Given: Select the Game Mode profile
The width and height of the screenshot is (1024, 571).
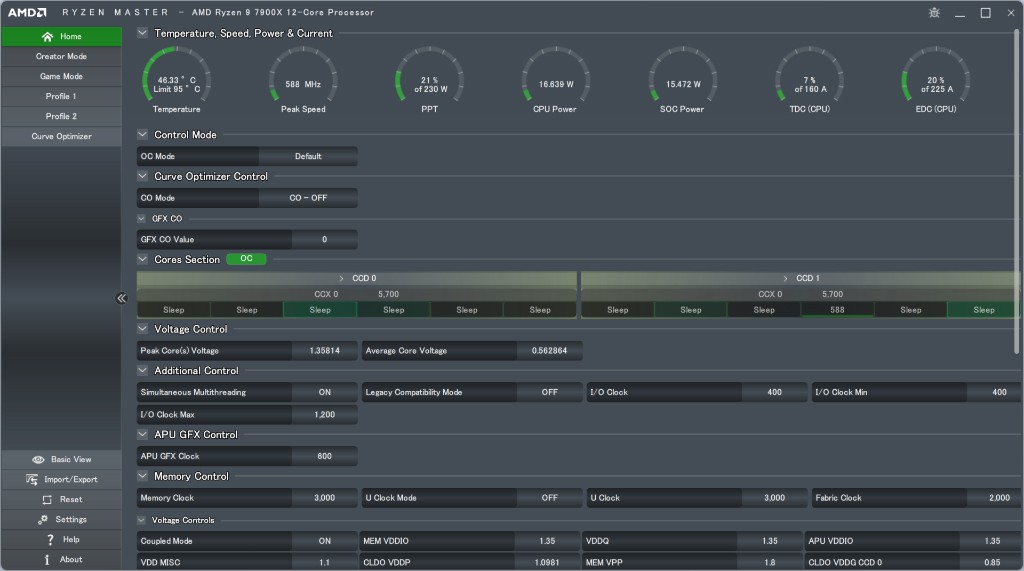Looking at the screenshot, I should tap(61, 77).
